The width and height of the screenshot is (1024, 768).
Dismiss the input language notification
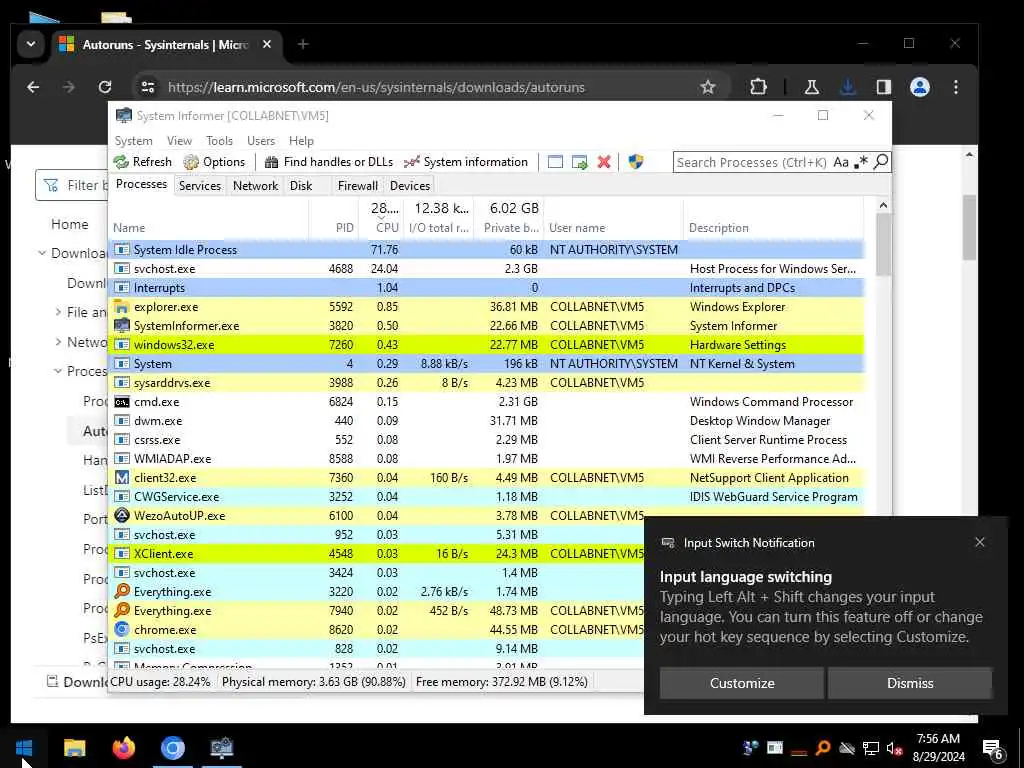pos(910,683)
